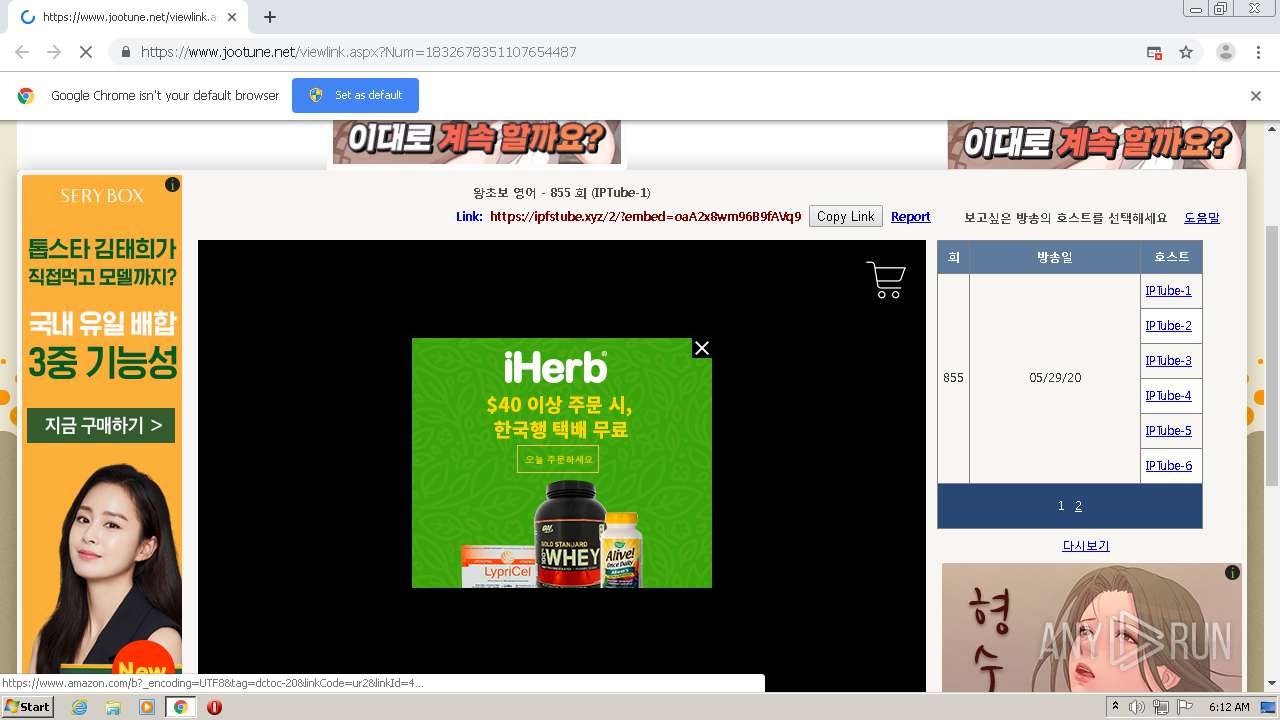
Task: Open a new tab with the plus button
Action: [270, 17]
